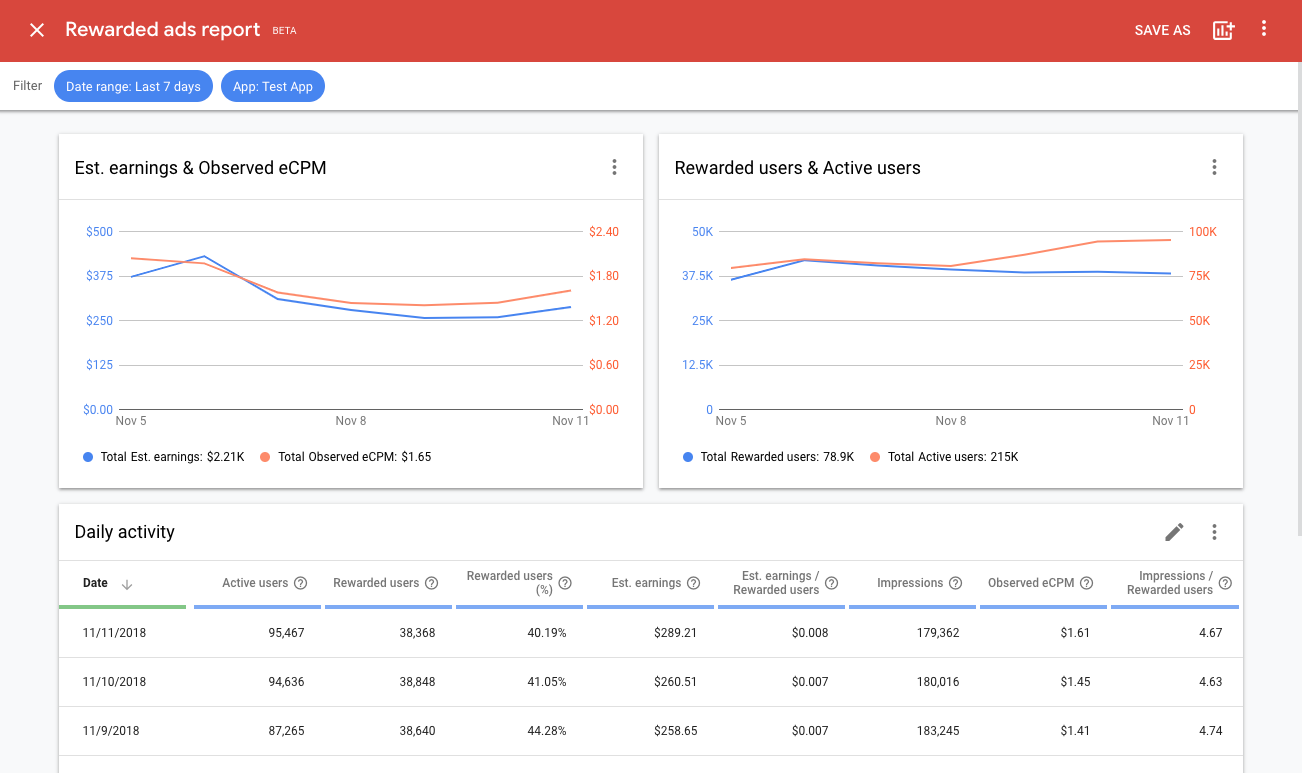Open Est. earnings chart options menu
The width and height of the screenshot is (1302, 773).
coord(615,168)
